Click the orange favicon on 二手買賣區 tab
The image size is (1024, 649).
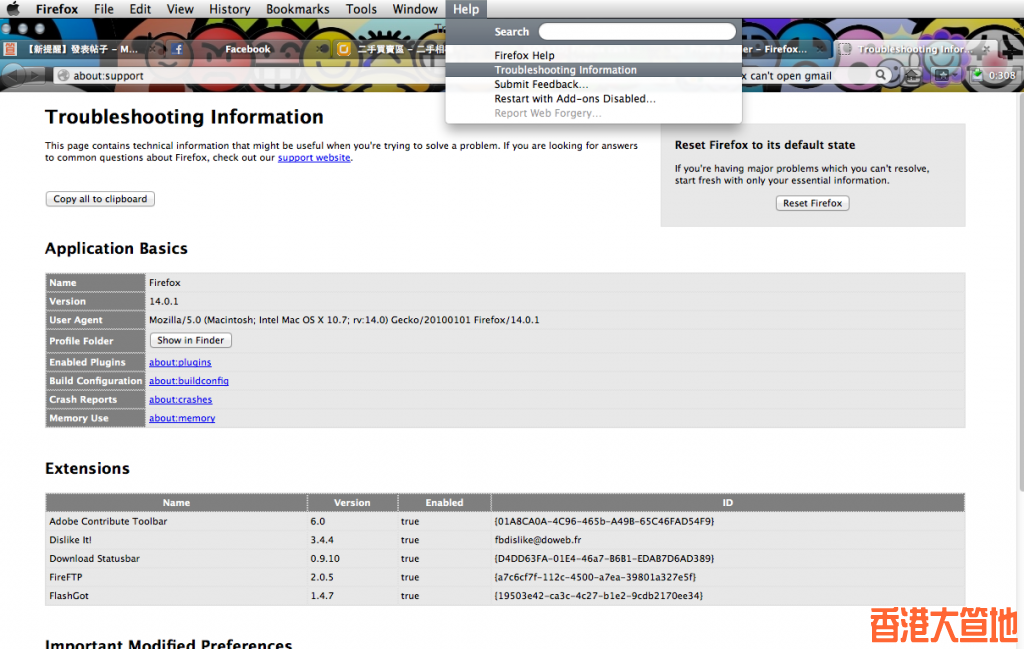[344, 49]
